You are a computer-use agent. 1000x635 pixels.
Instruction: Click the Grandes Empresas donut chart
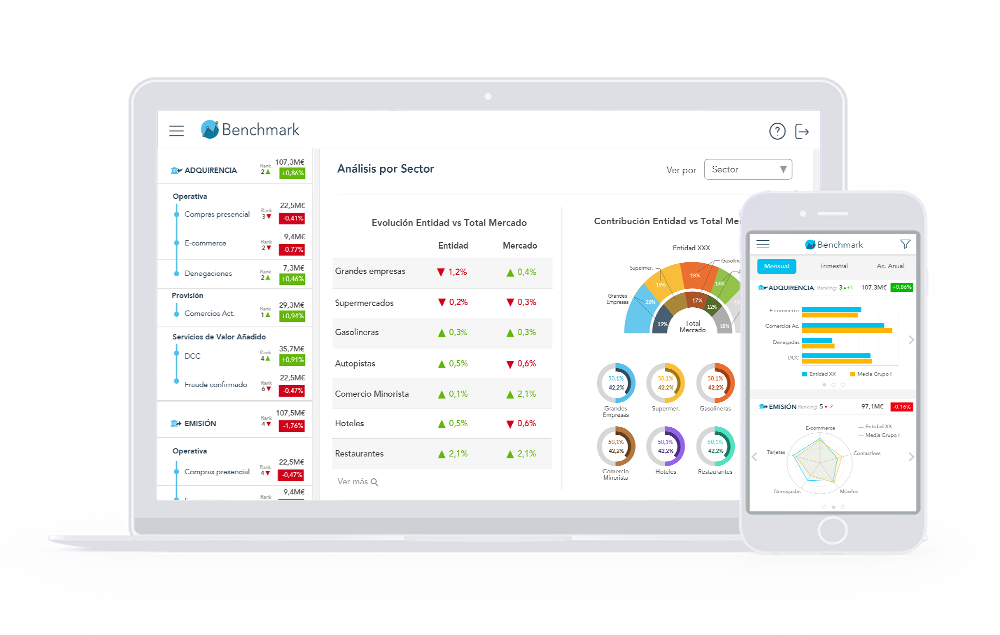coord(616,382)
